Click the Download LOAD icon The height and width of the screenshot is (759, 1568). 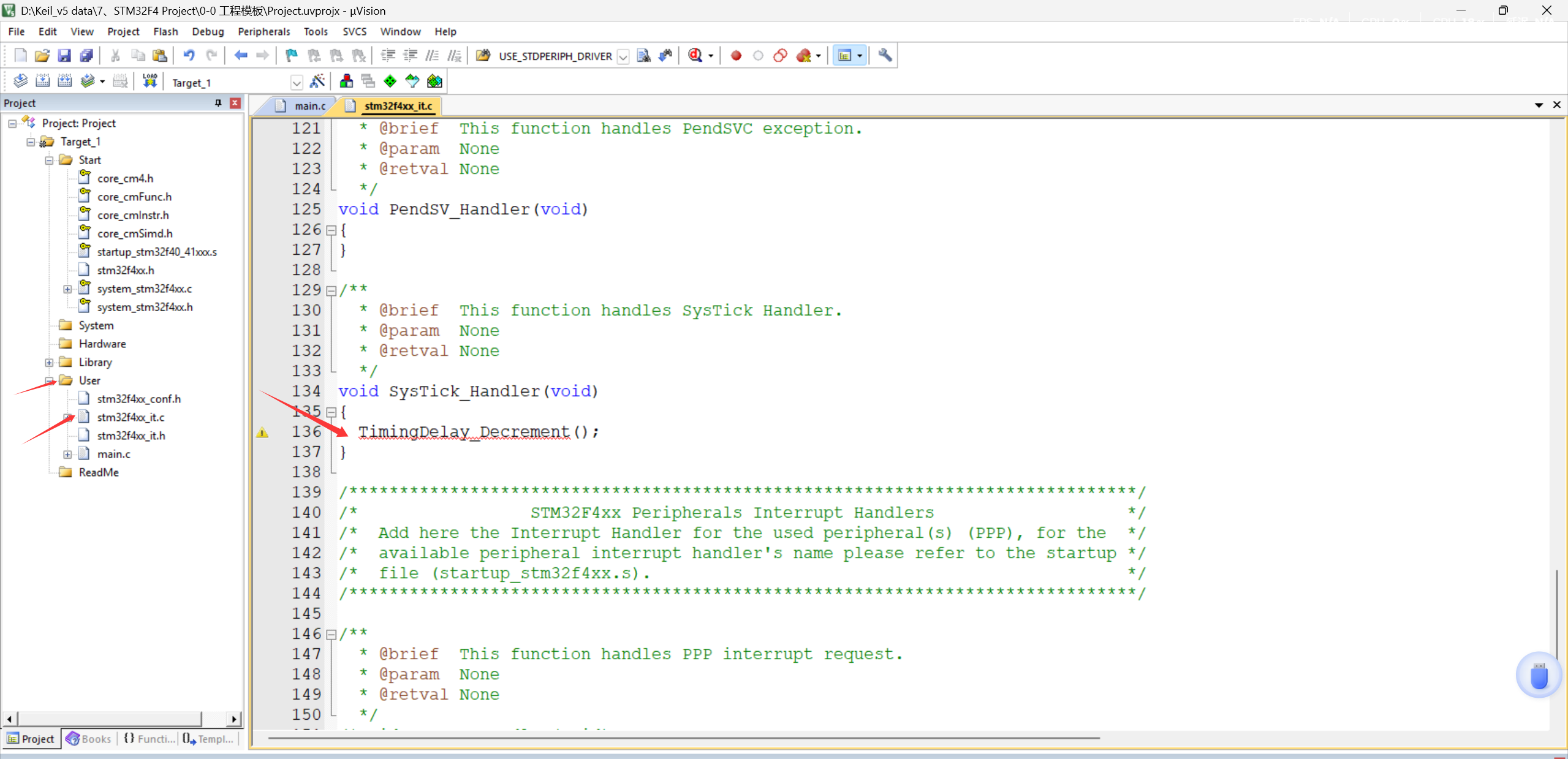coord(150,81)
